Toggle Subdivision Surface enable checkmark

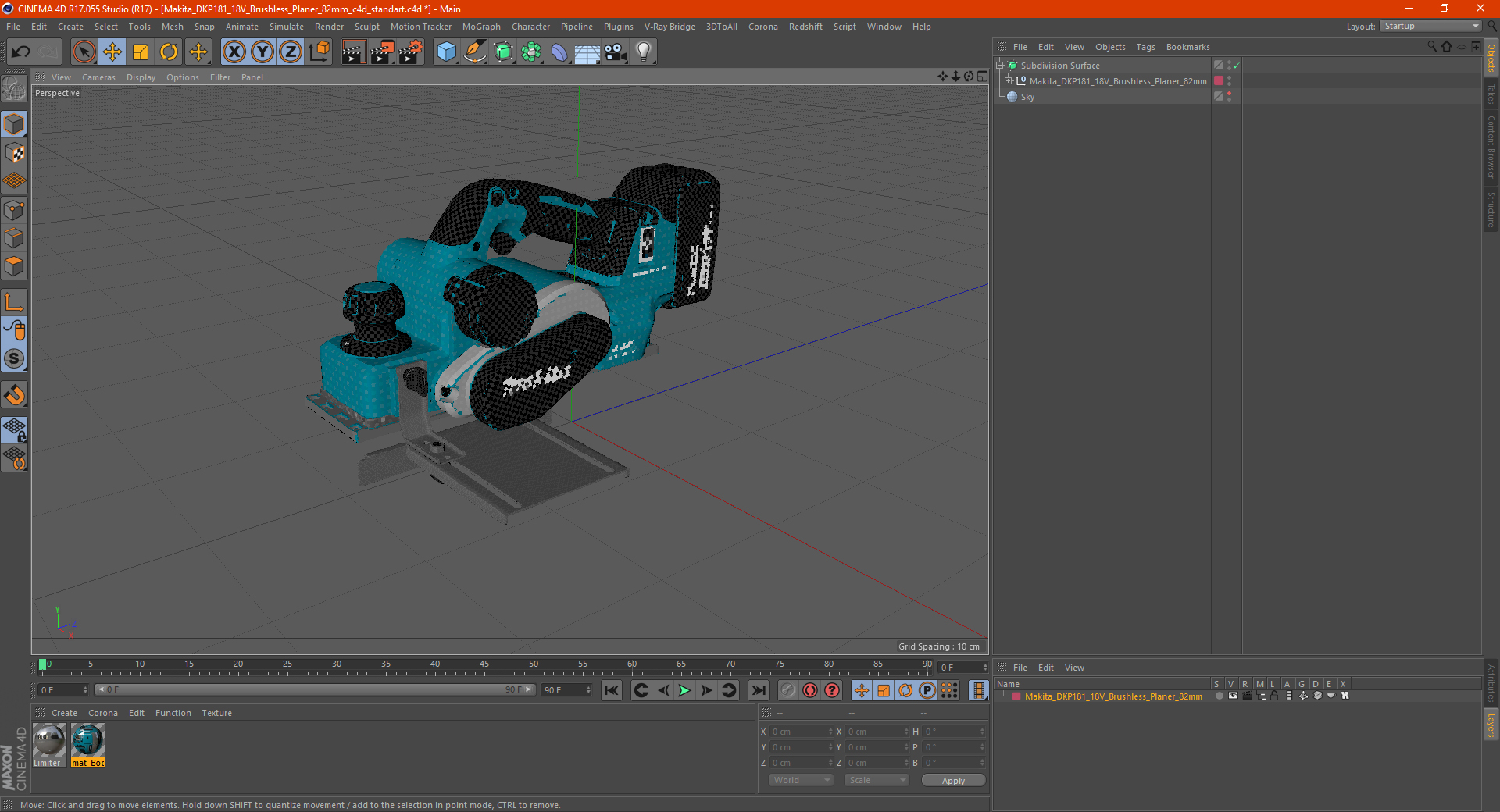1237,66
